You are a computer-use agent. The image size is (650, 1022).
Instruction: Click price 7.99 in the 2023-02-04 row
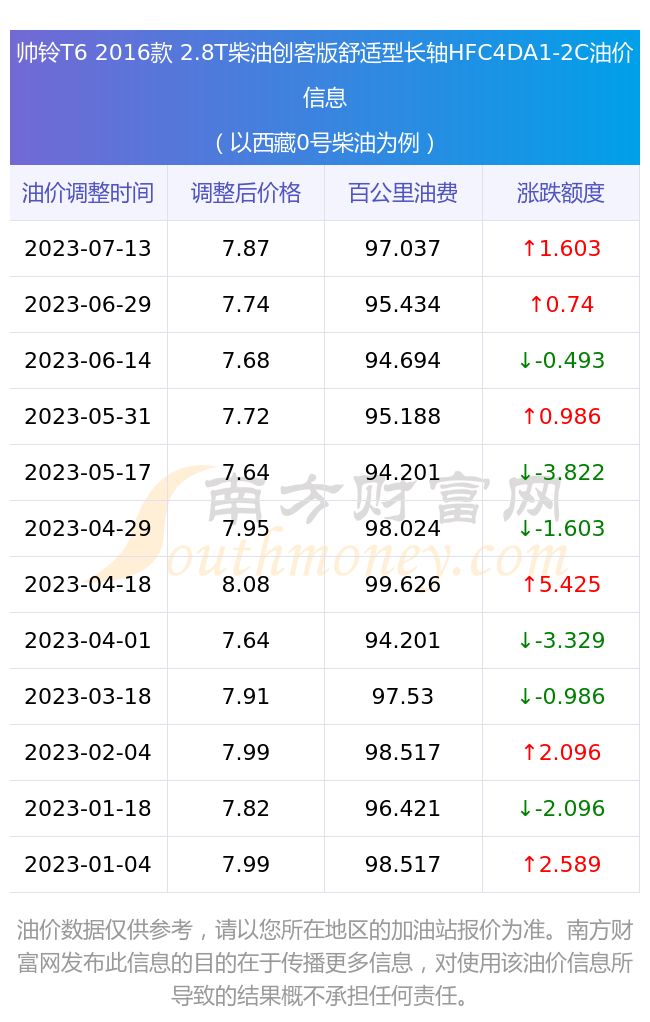pyautogui.click(x=246, y=753)
